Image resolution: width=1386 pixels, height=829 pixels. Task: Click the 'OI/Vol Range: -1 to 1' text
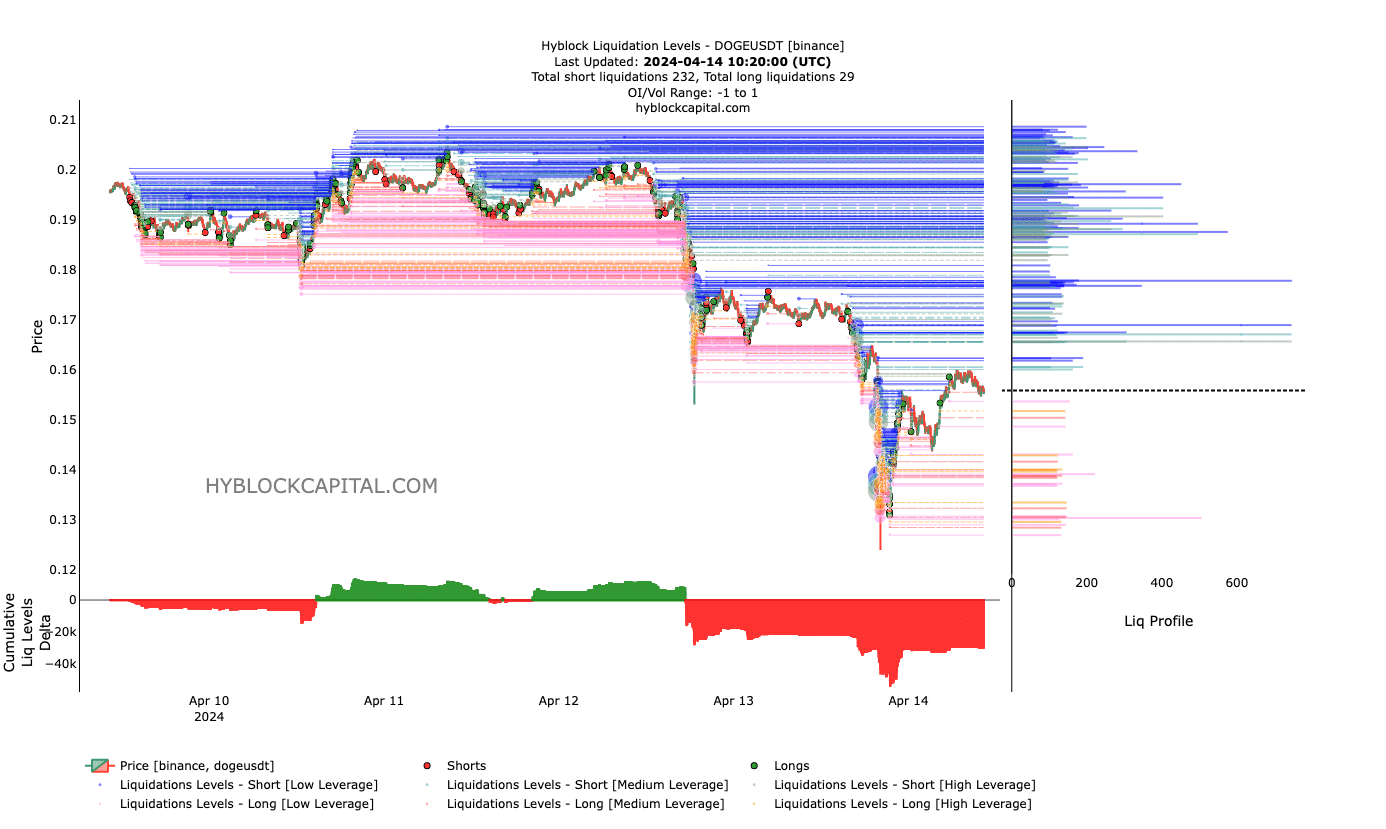click(x=692, y=92)
